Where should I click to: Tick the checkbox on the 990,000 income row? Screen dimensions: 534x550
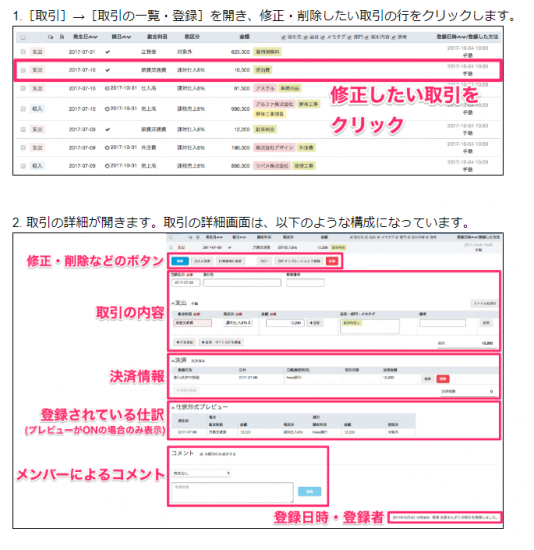(x=23, y=109)
